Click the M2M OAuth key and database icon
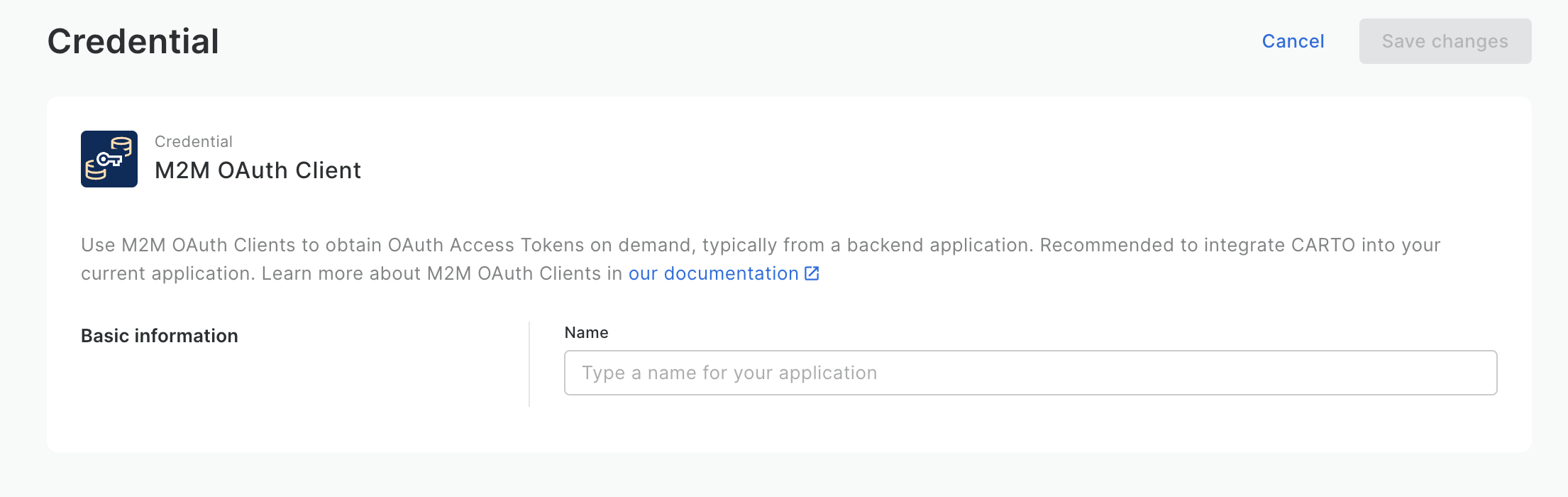1568x497 pixels. tap(109, 159)
